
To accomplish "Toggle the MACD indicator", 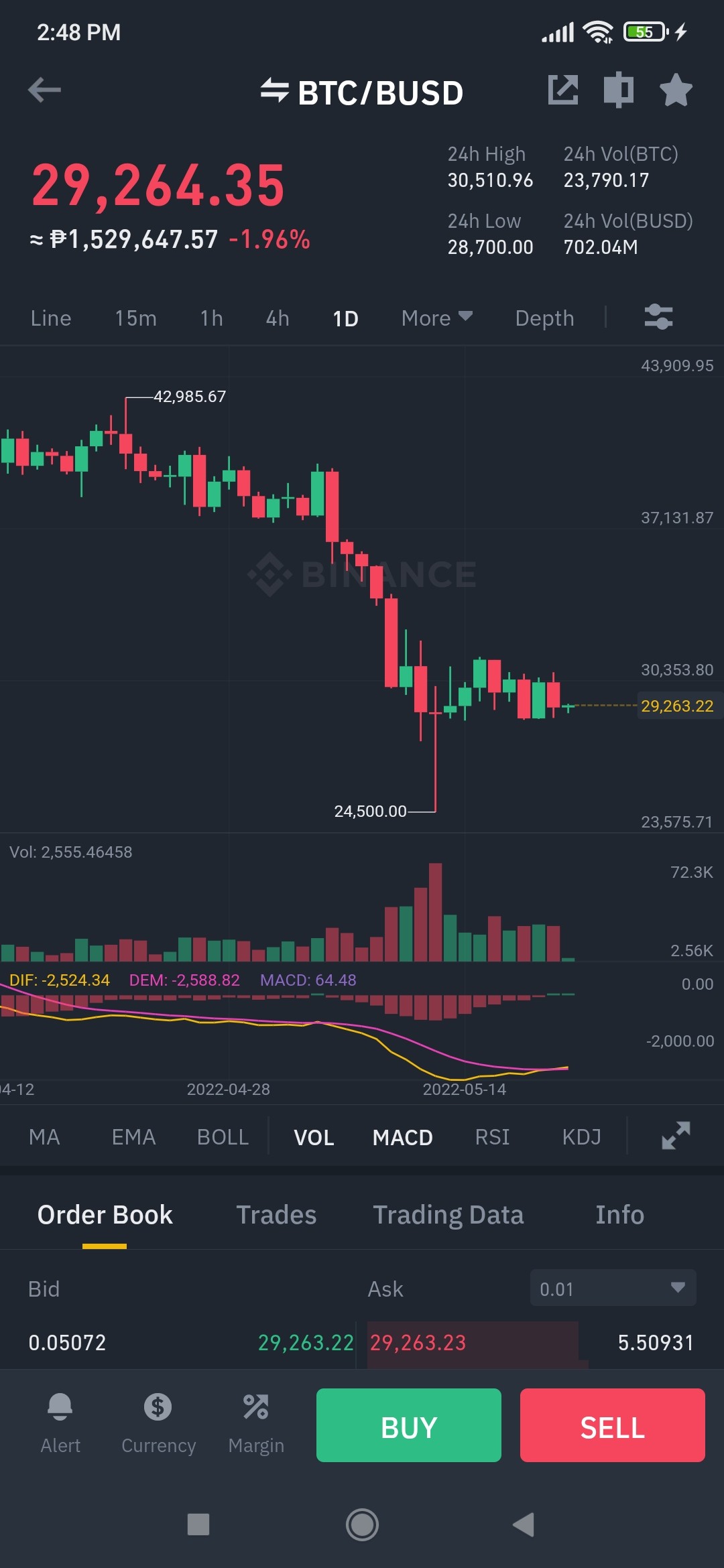I will [402, 1137].
